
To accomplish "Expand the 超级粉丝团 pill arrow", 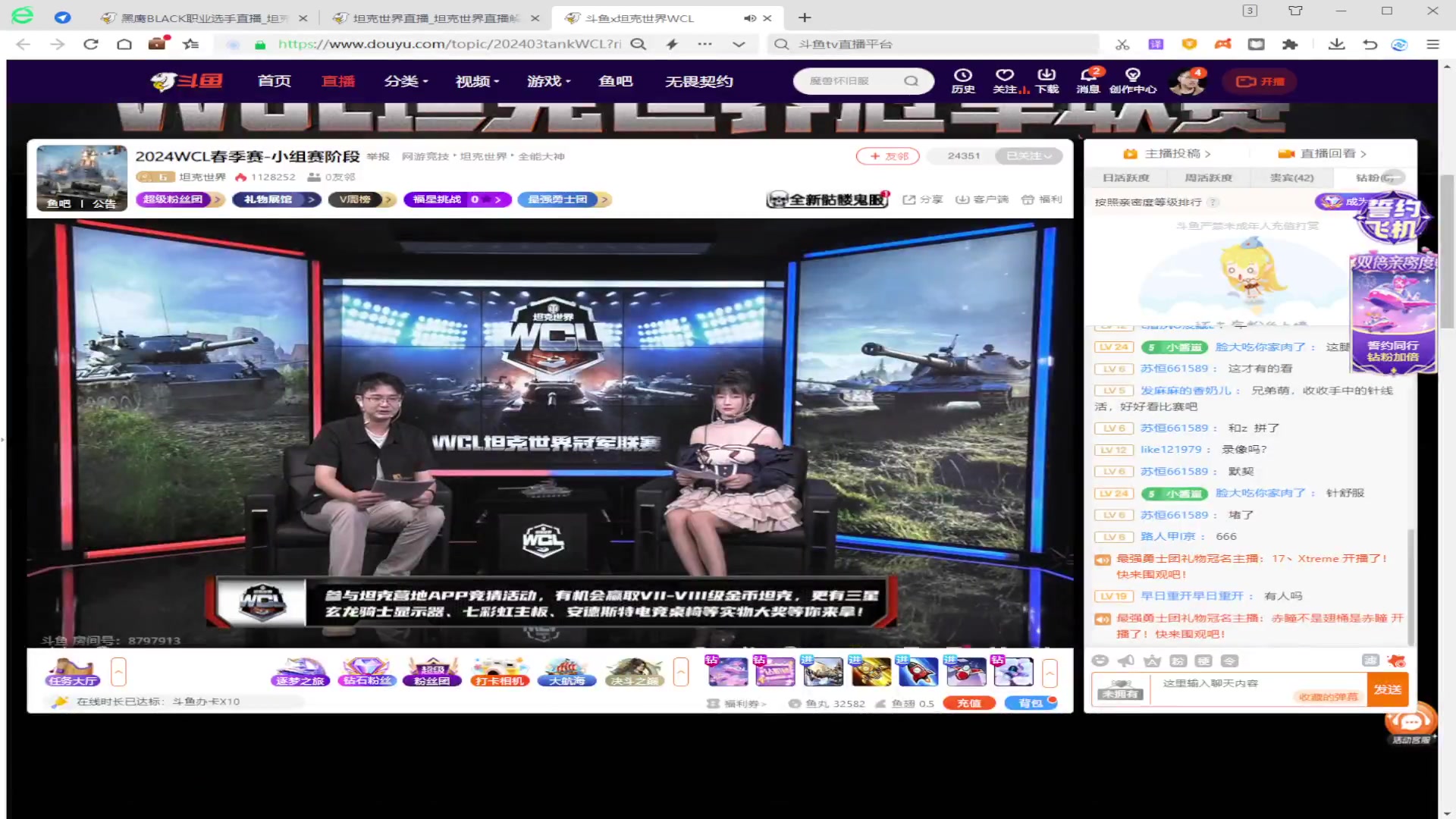I will (217, 199).
